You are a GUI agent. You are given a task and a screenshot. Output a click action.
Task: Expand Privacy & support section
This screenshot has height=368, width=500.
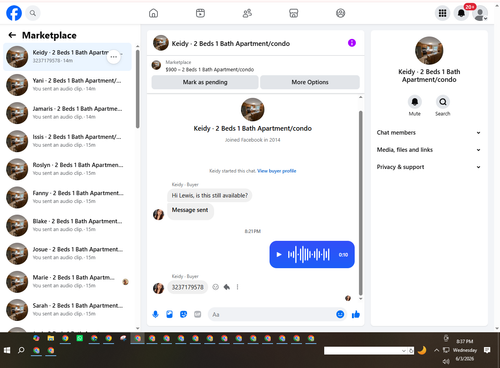tap(429, 167)
